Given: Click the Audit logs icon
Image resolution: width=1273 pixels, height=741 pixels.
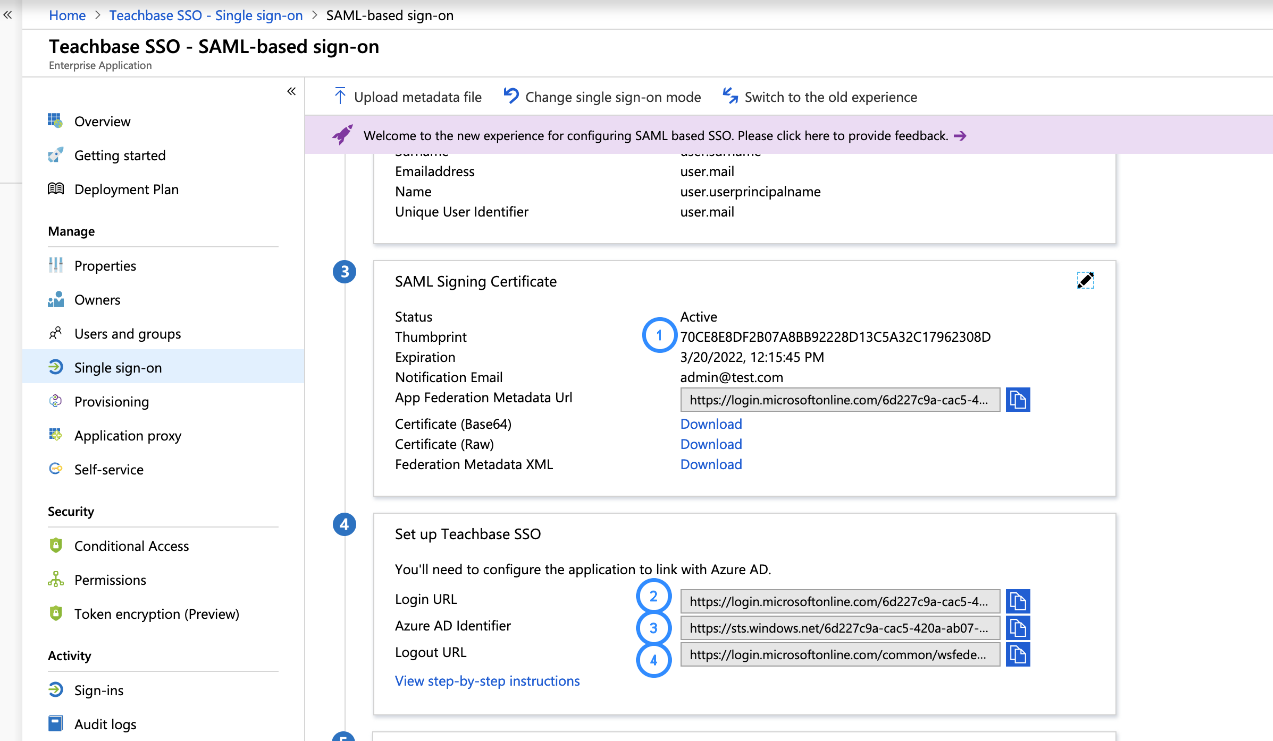Looking at the screenshot, I should (x=55, y=724).
